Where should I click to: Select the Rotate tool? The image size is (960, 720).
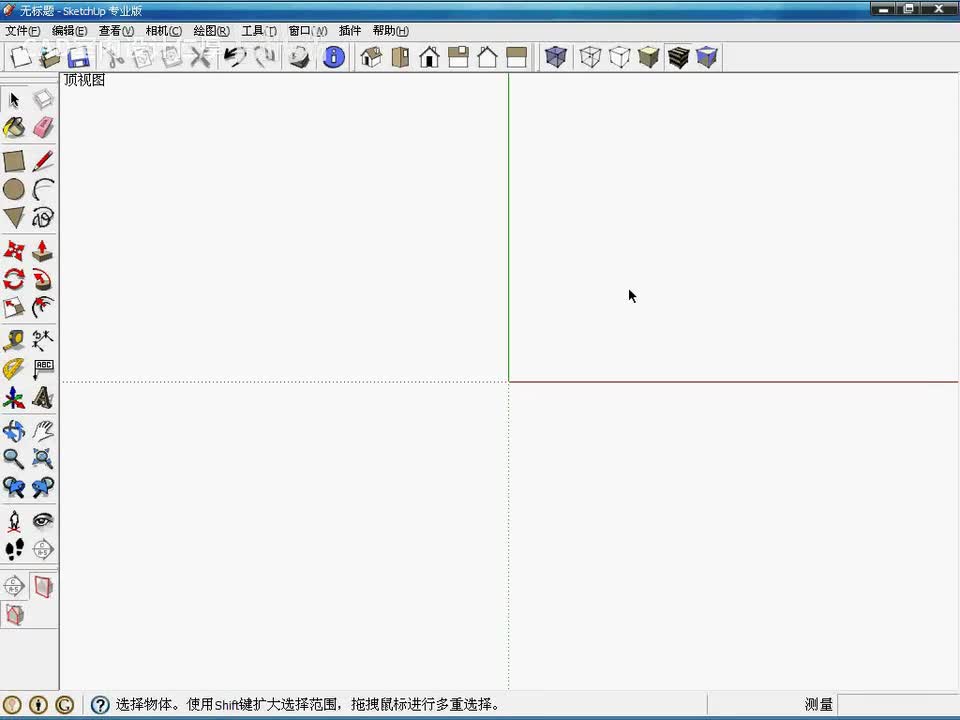[14, 279]
